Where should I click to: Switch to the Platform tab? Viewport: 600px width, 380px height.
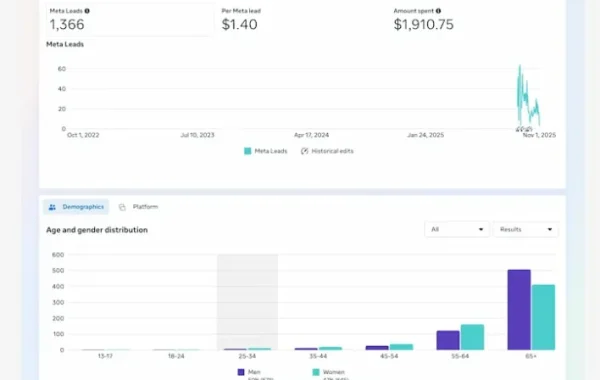[x=138, y=207]
